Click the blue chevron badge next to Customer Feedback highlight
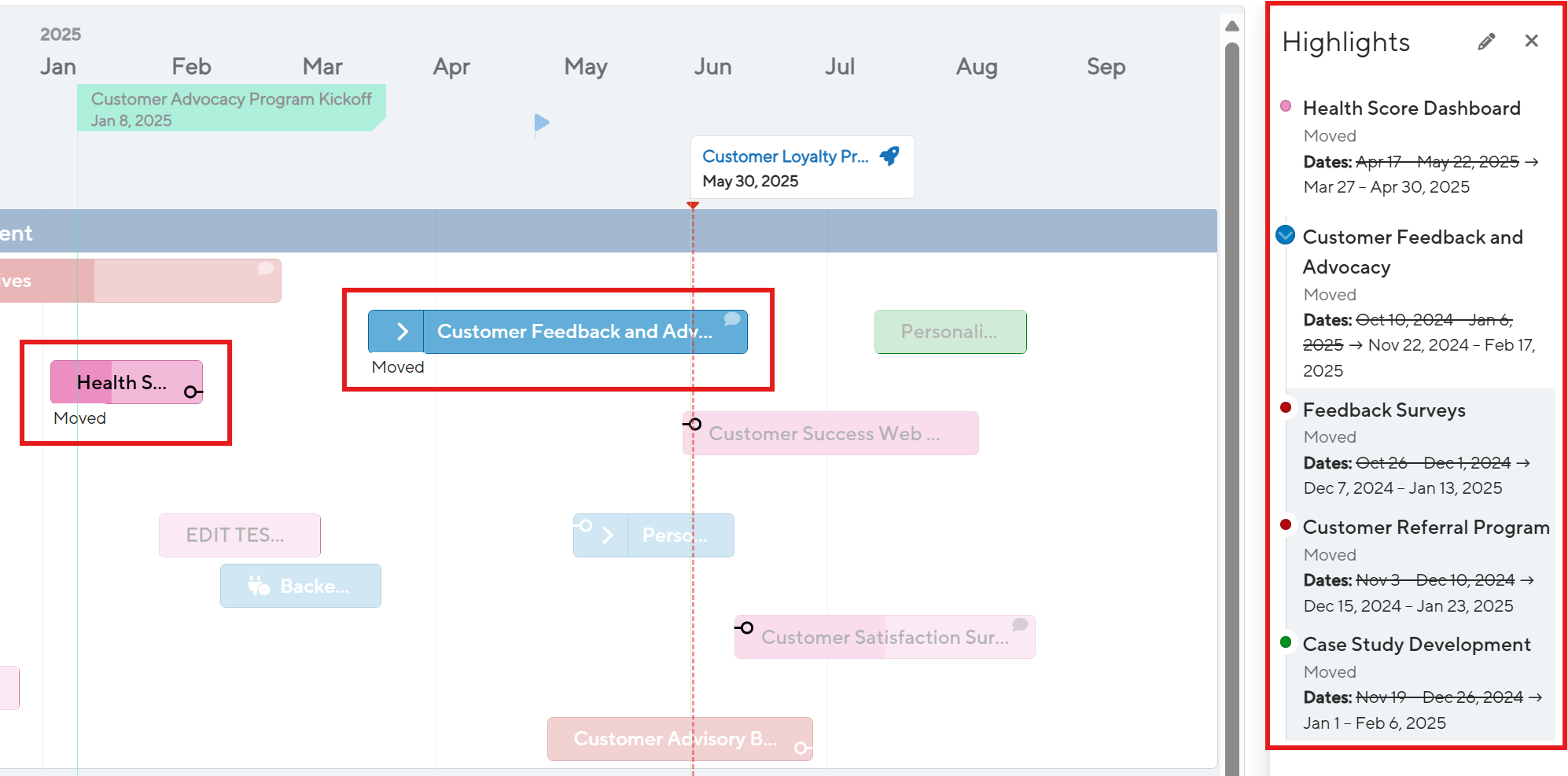Viewport: 1568px width, 776px height. point(1286,234)
